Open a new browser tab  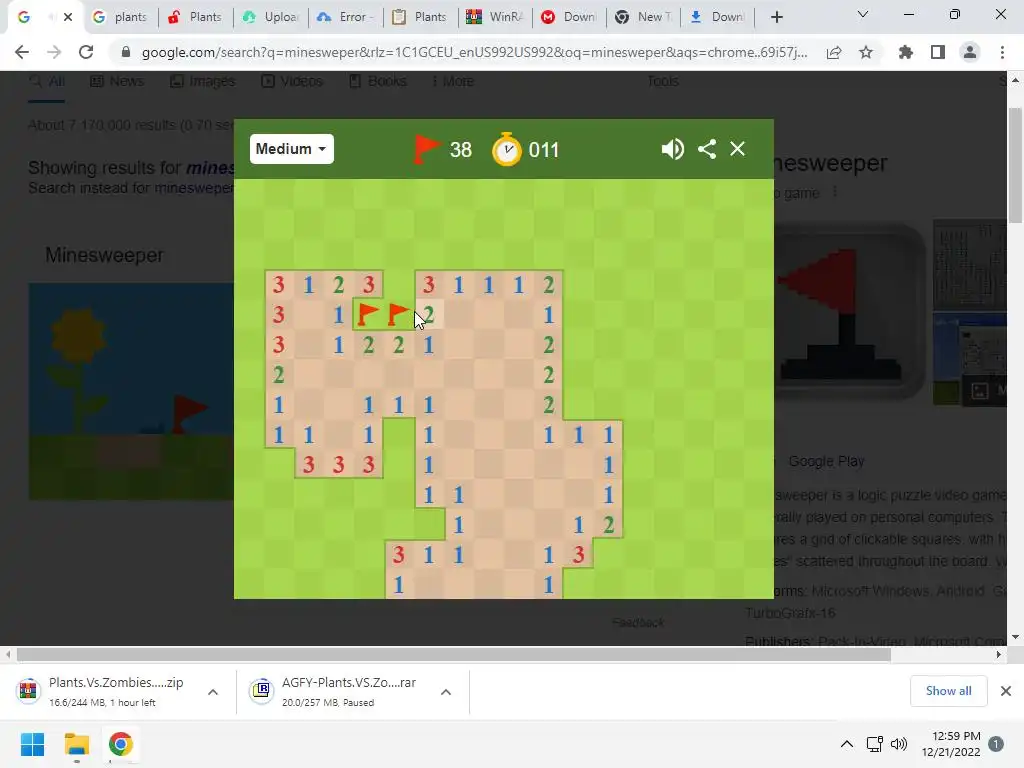[x=776, y=17]
